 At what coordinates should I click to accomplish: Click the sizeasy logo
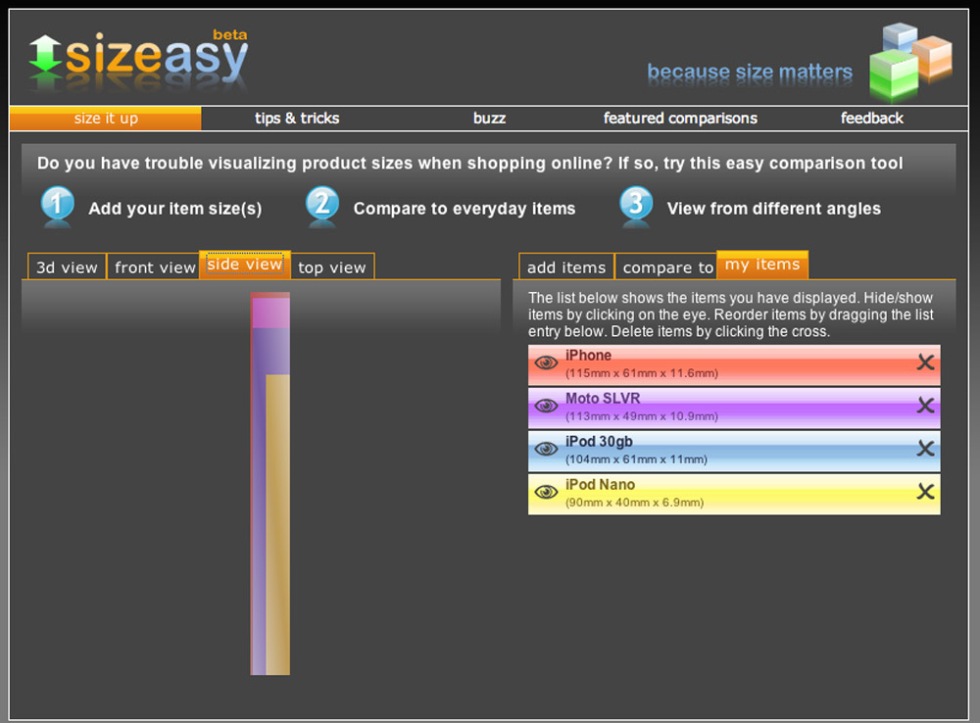(x=140, y=58)
